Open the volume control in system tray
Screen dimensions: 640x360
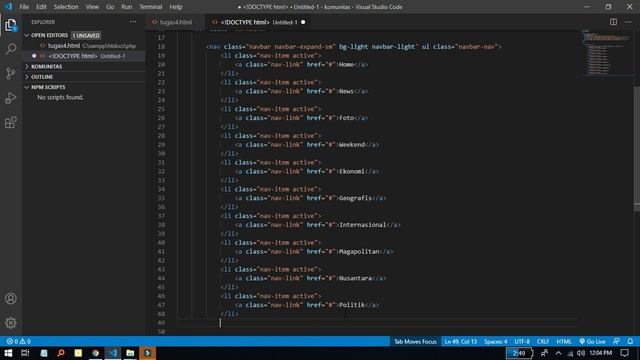pos(581,353)
